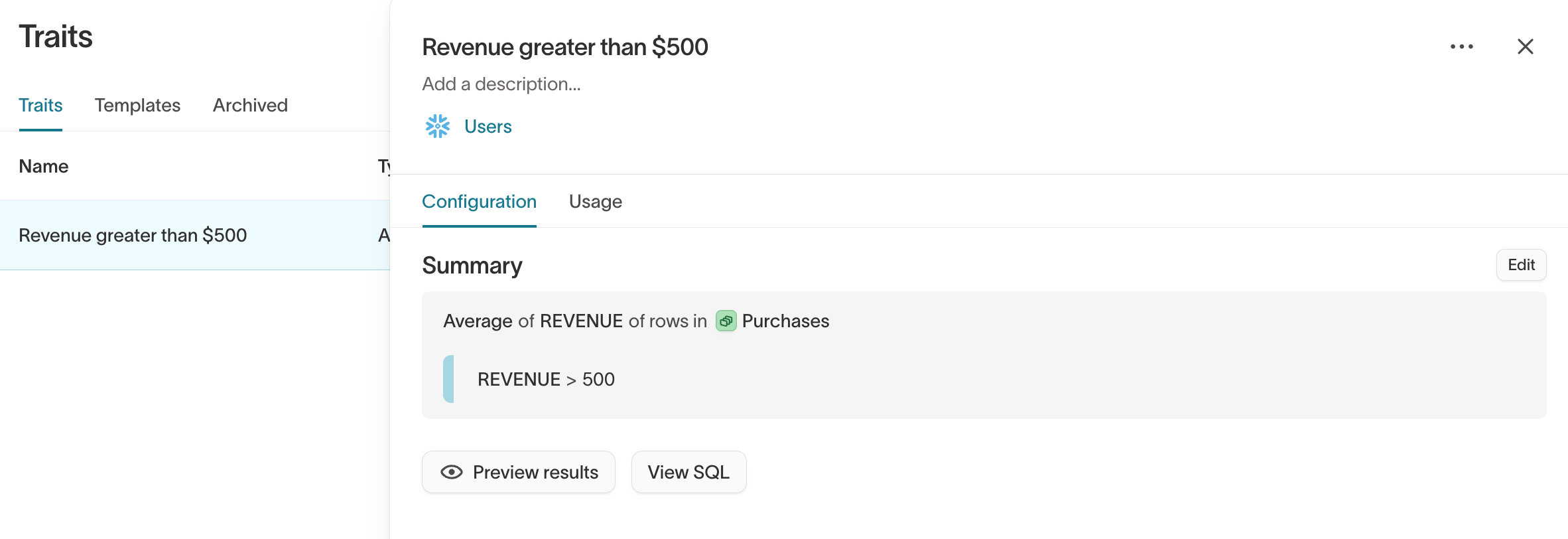This screenshot has width=1568, height=539.
Task: Click Add a description field
Action: click(x=501, y=84)
